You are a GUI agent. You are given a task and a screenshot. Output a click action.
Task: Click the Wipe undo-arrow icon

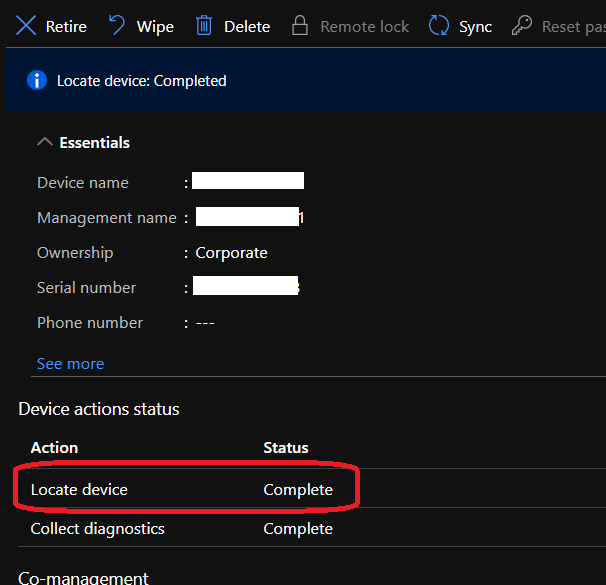117,26
